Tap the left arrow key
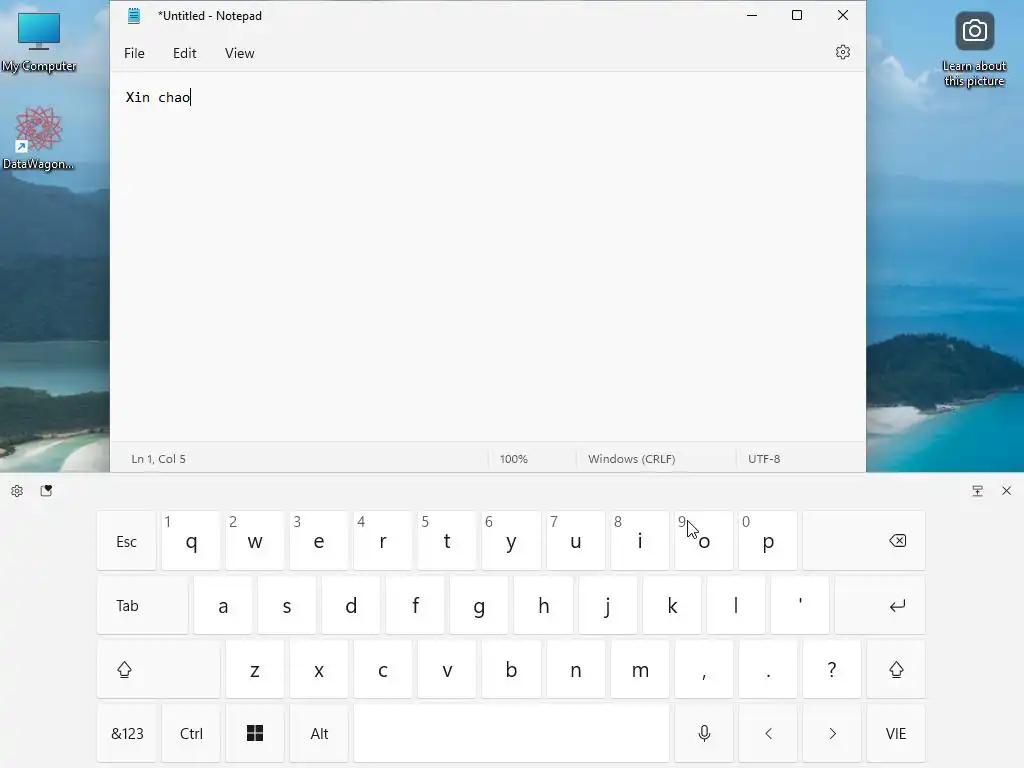 768,733
